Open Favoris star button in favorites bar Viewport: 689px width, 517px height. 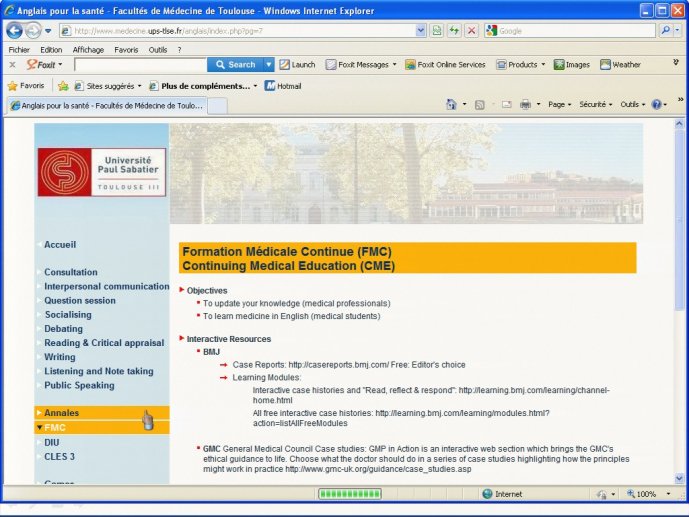coord(26,86)
